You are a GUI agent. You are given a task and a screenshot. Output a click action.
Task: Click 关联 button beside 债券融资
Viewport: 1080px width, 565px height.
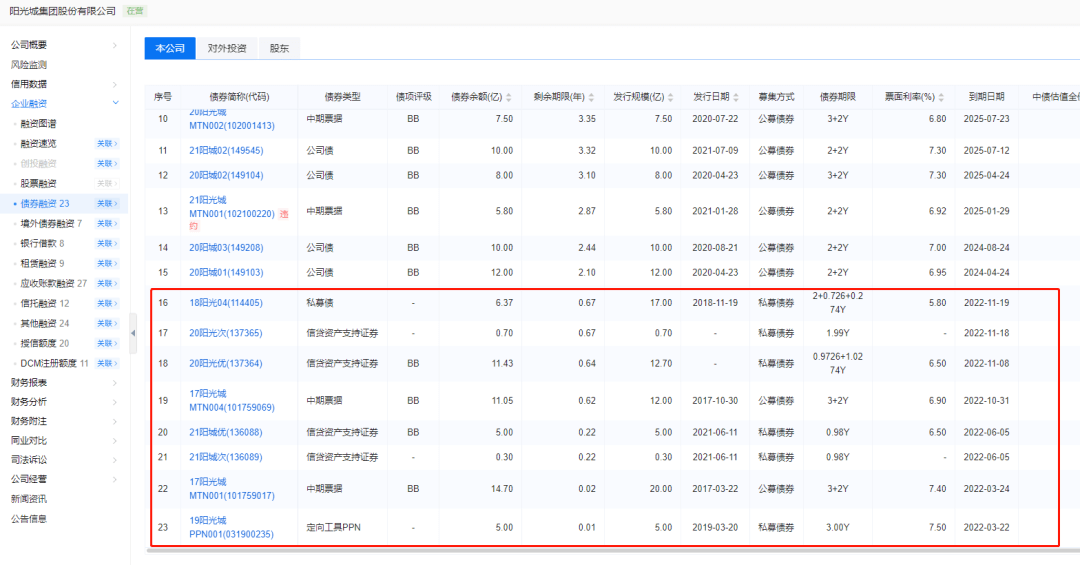(107, 204)
